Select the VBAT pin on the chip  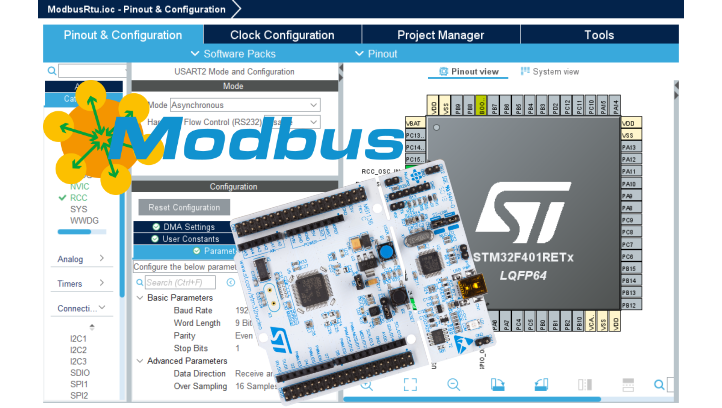coord(415,123)
